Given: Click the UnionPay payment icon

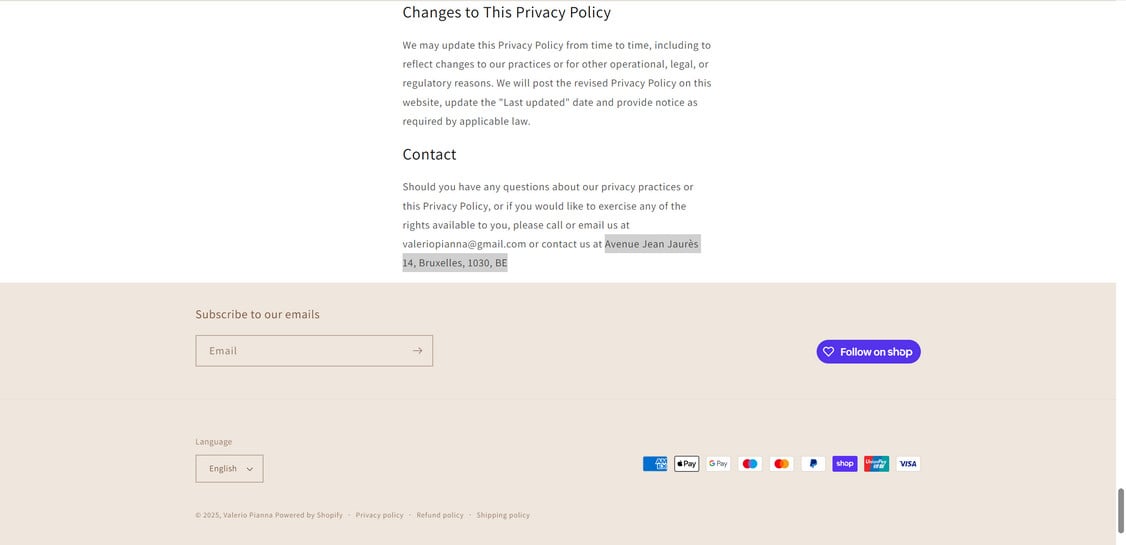Looking at the screenshot, I should pos(876,464).
